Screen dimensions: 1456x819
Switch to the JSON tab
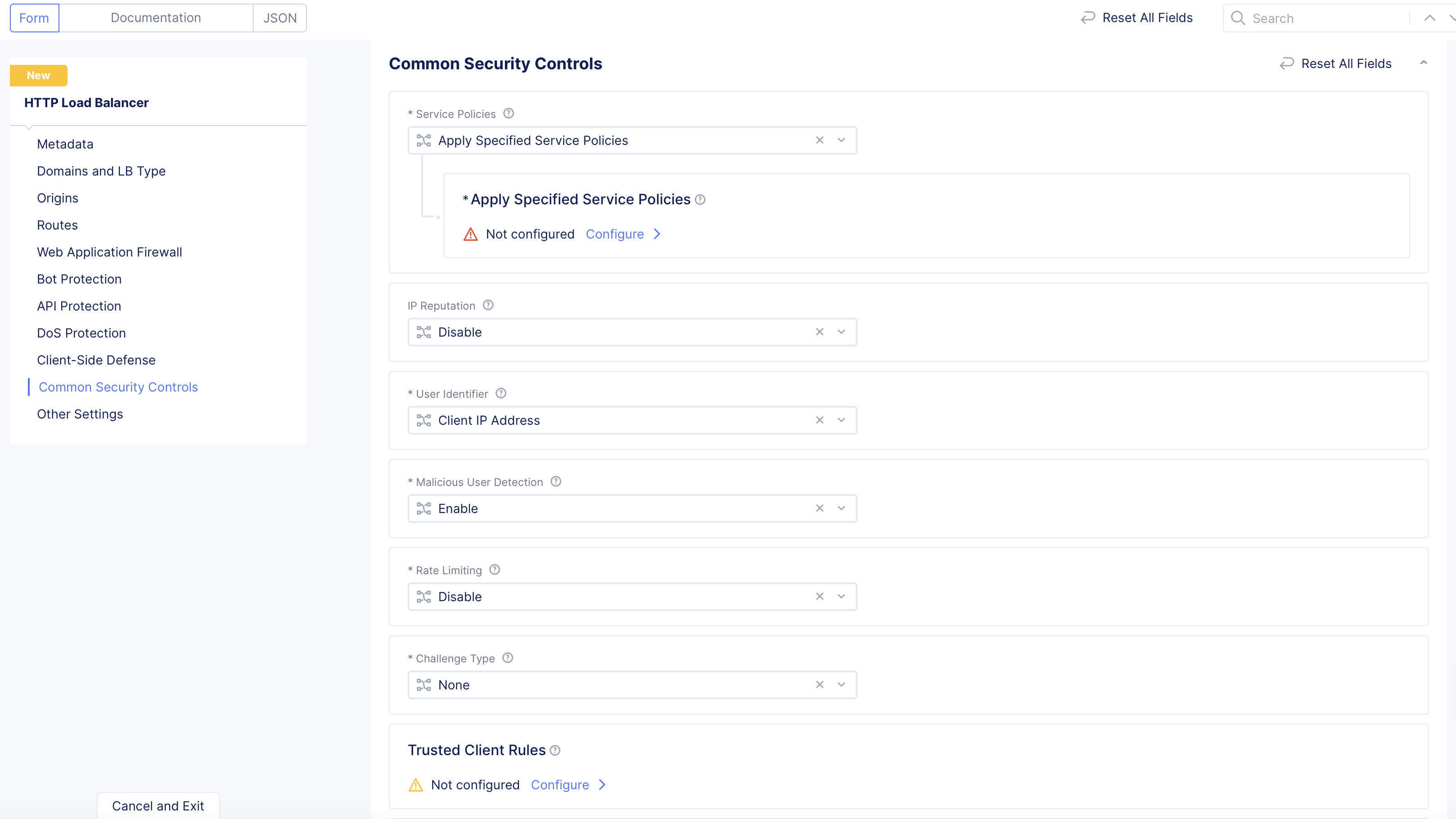280,18
